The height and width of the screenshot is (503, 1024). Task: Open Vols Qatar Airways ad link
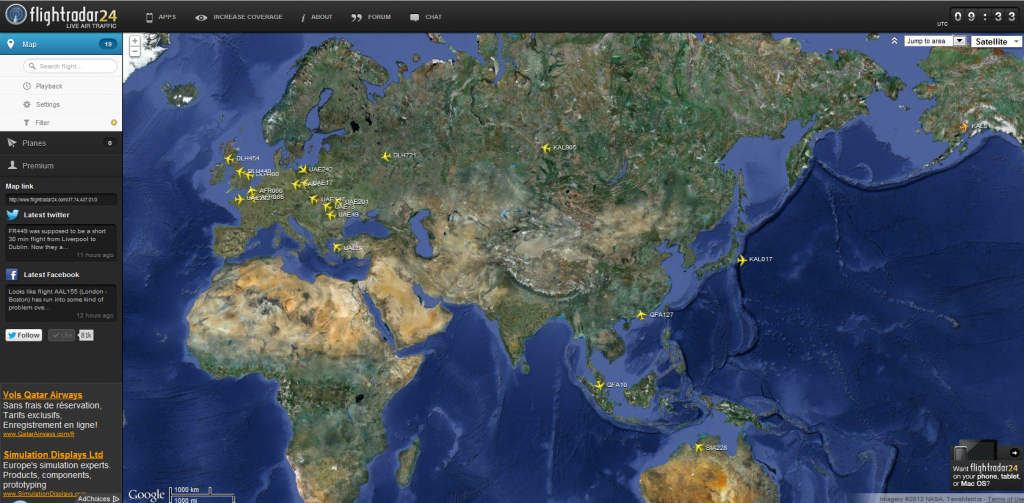[42, 395]
